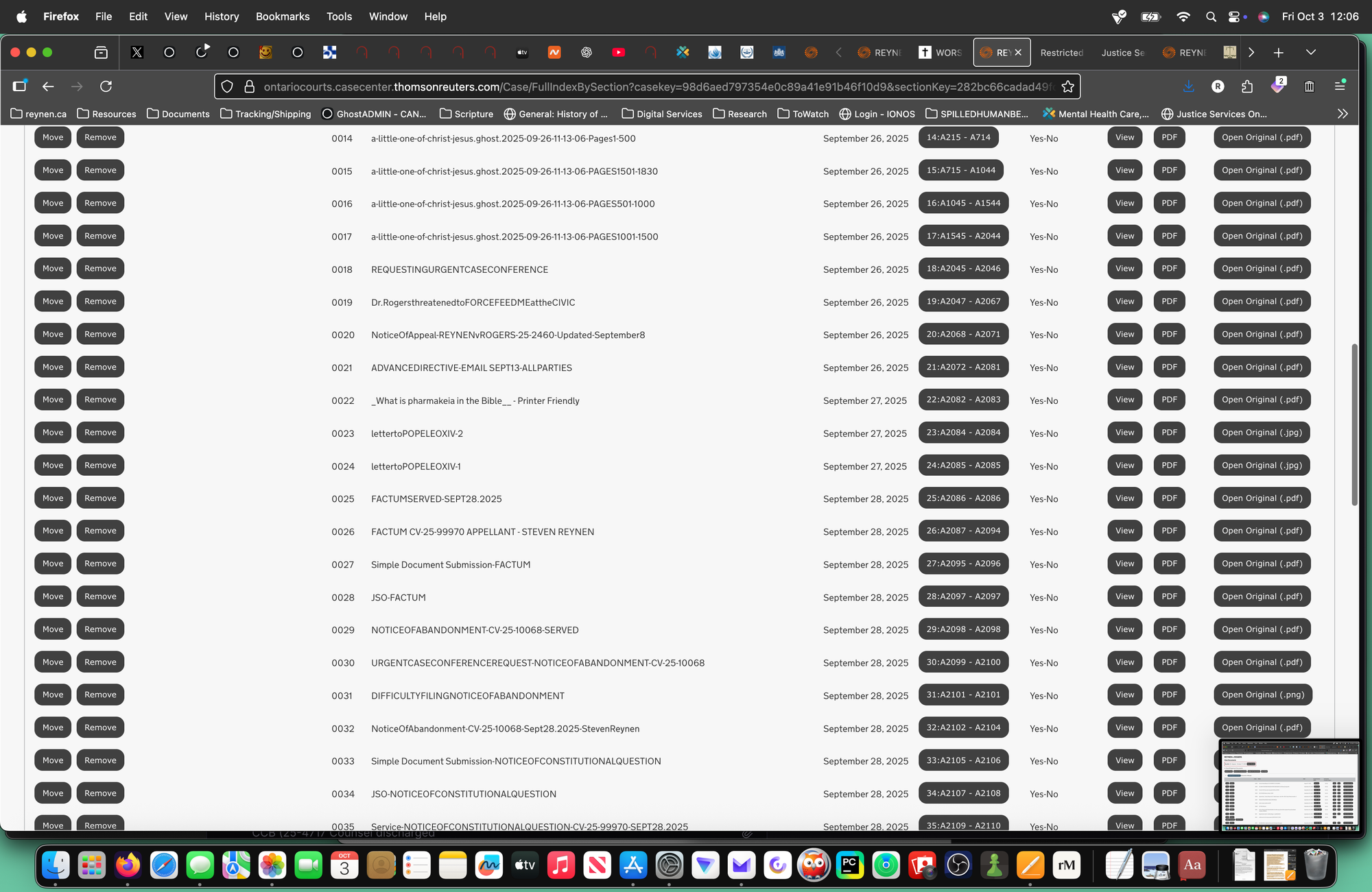Switch to the Restricted tab
Image resolution: width=1372 pixels, height=892 pixels.
coord(1061,53)
